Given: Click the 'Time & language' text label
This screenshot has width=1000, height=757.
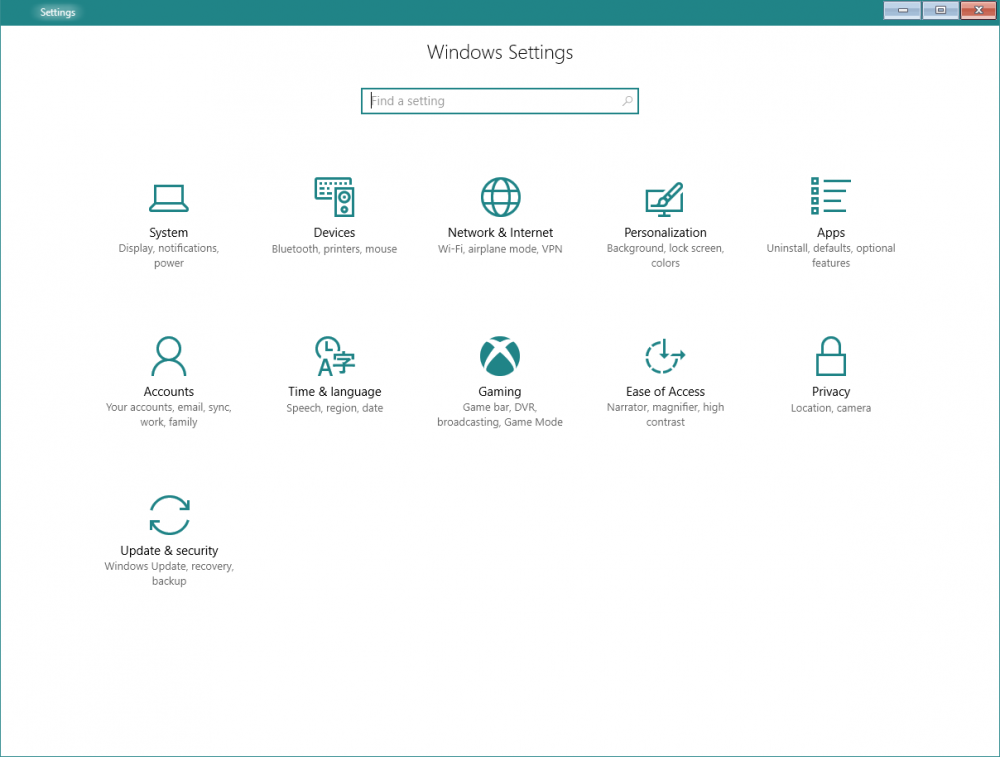Looking at the screenshot, I should pos(334,392).
